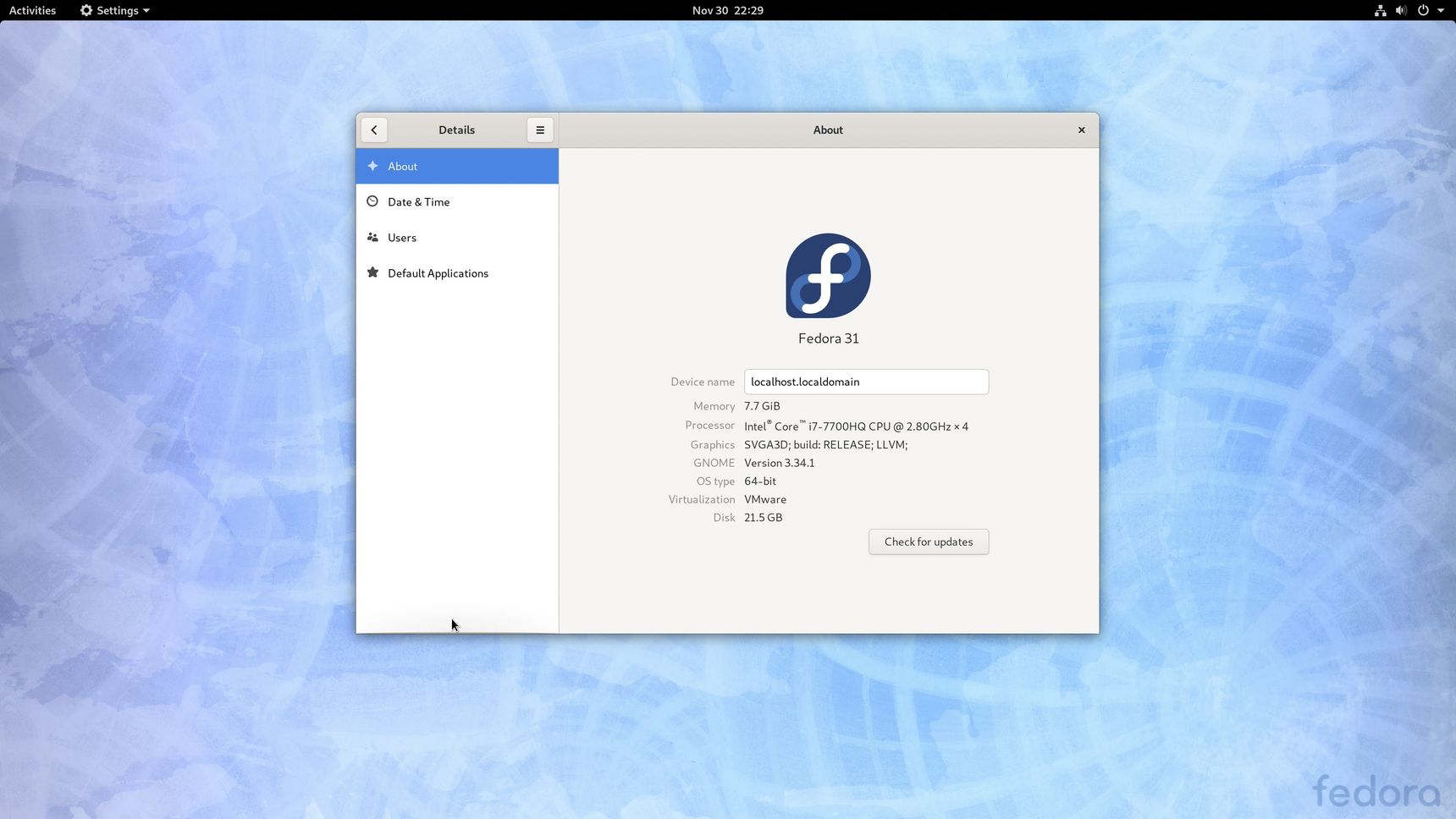Viewport: 1456px width, 819px height.
Task: Click the About title in header bar
Action: pyautogui.click(x=828, y=130)
